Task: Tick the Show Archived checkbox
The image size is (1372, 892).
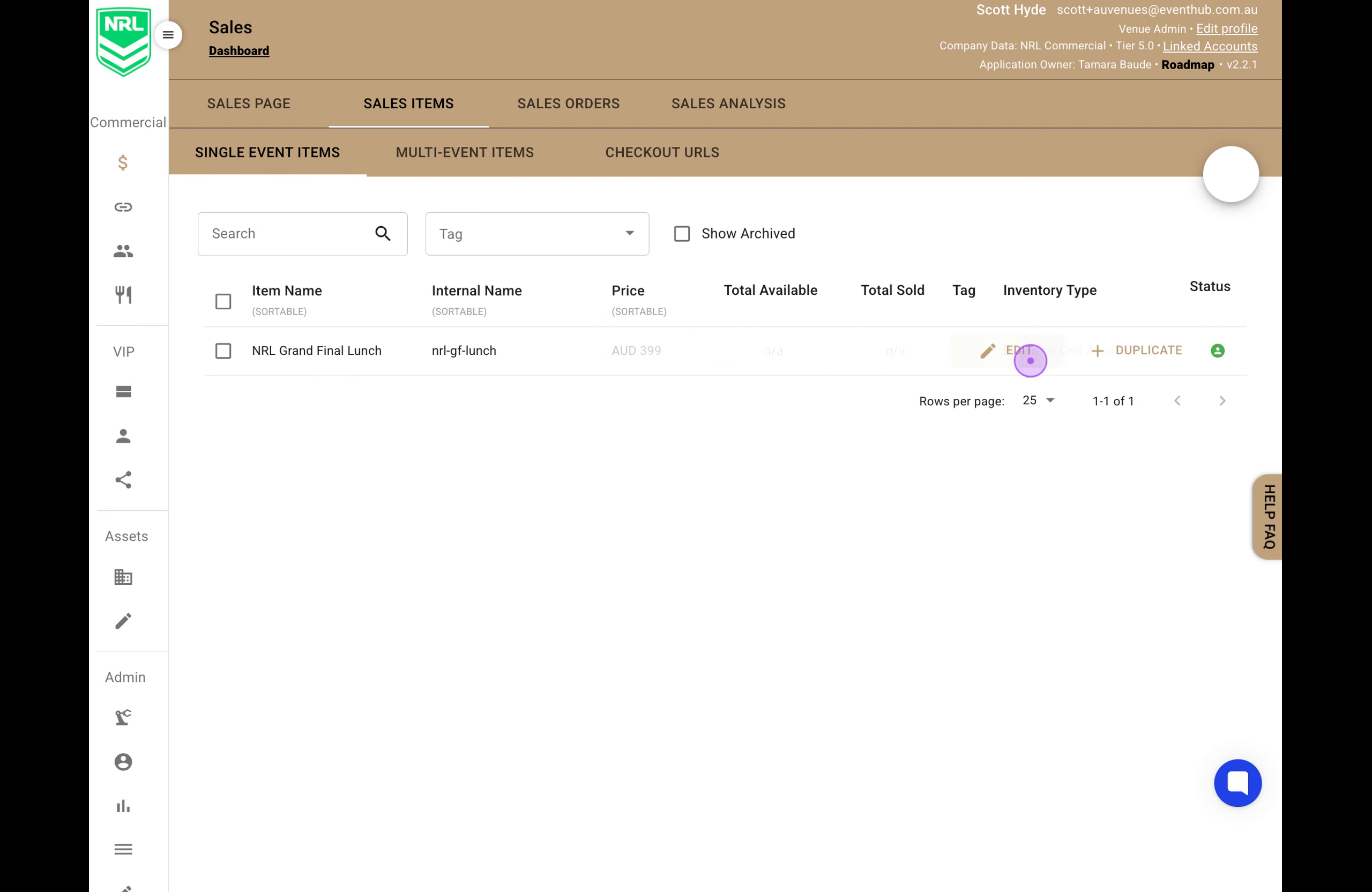Action: (x=682, y=234)
